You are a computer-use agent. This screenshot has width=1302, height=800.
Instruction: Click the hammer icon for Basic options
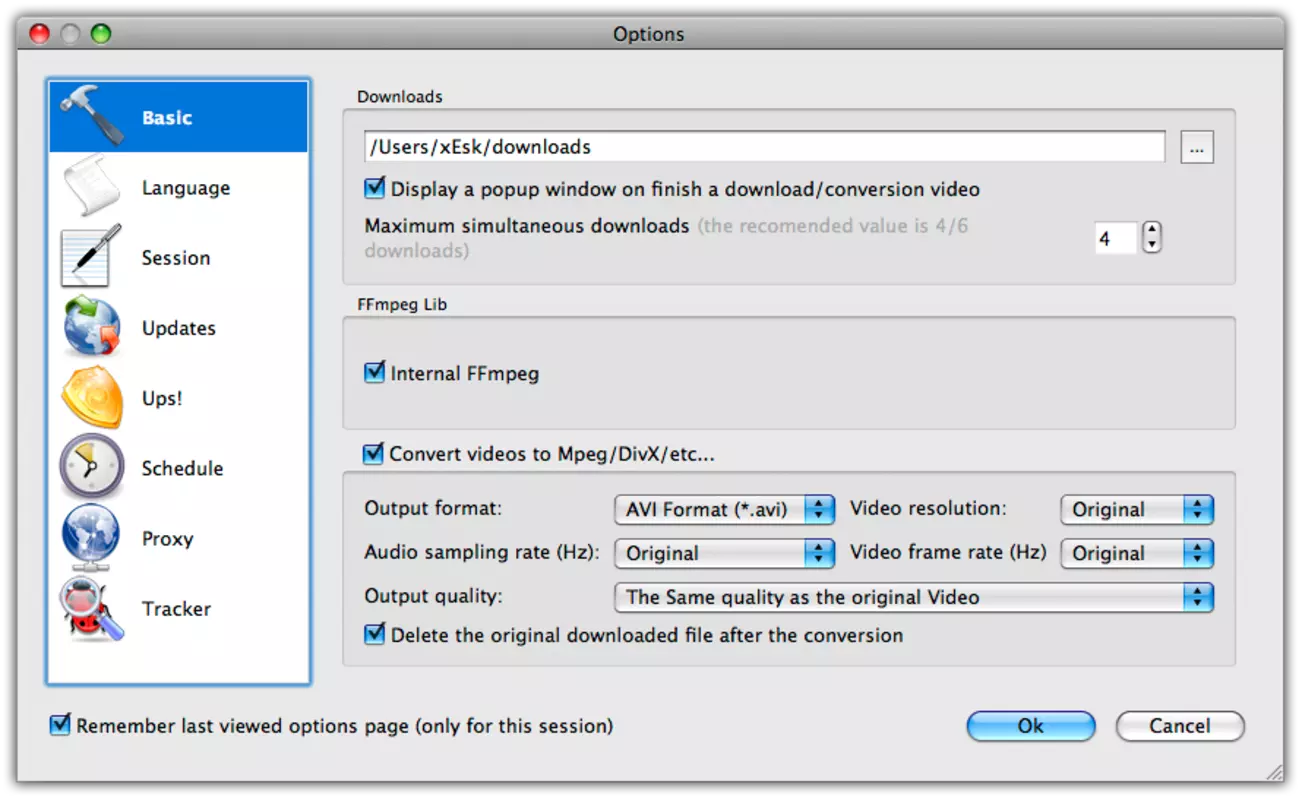(92, 116)
